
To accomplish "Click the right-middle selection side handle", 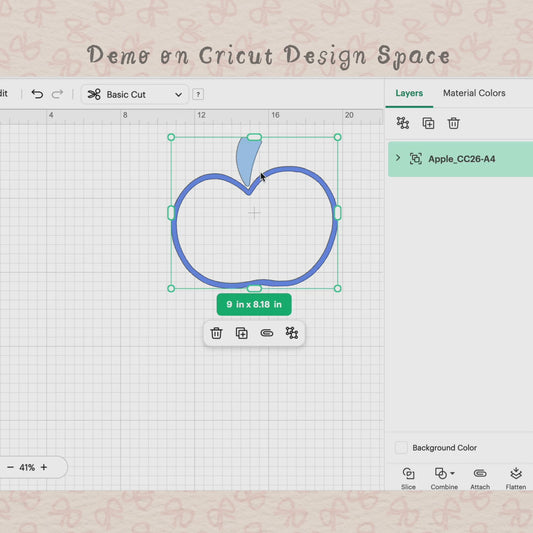I will tap(338, 213).
